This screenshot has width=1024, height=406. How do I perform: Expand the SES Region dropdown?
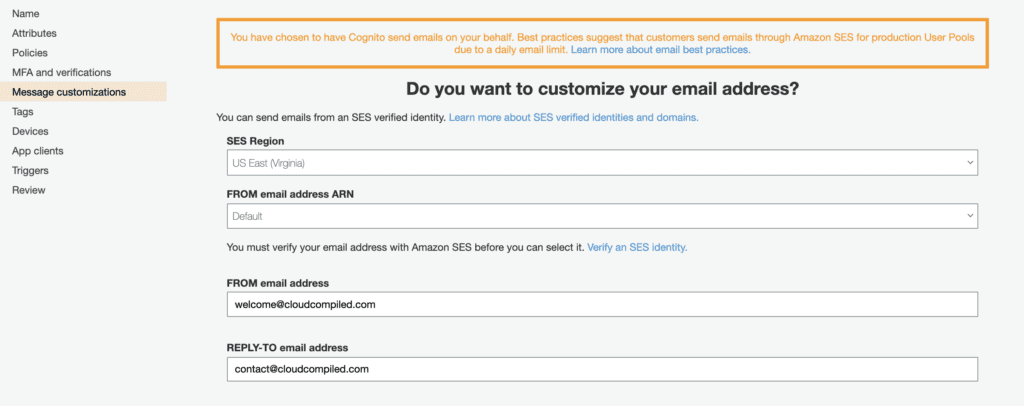pos(600,162)
